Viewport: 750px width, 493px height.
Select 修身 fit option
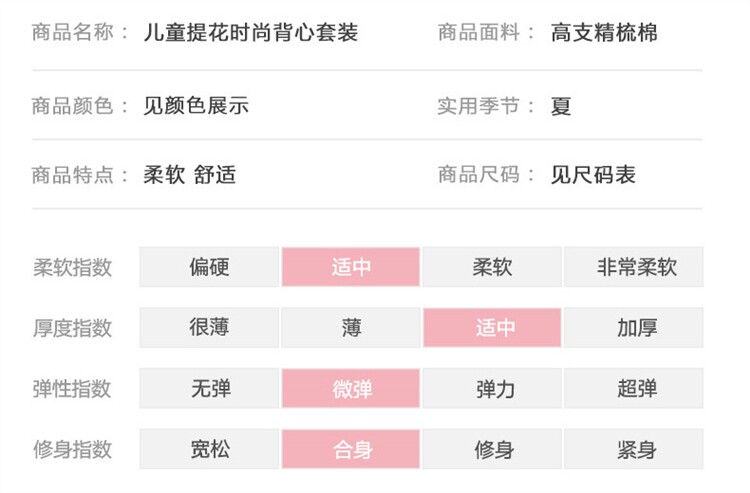click(493, 450)
